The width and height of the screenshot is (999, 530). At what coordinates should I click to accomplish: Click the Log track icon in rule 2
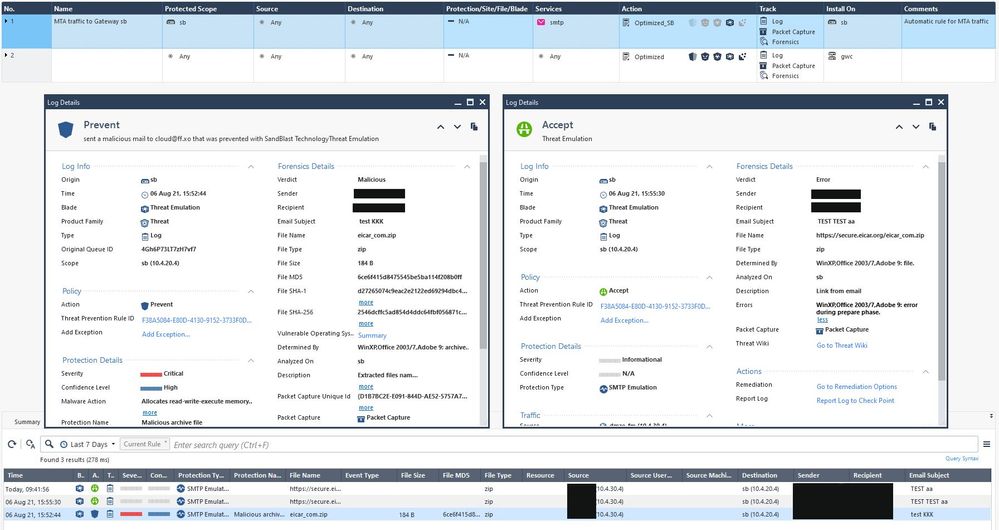coord(763,55)
